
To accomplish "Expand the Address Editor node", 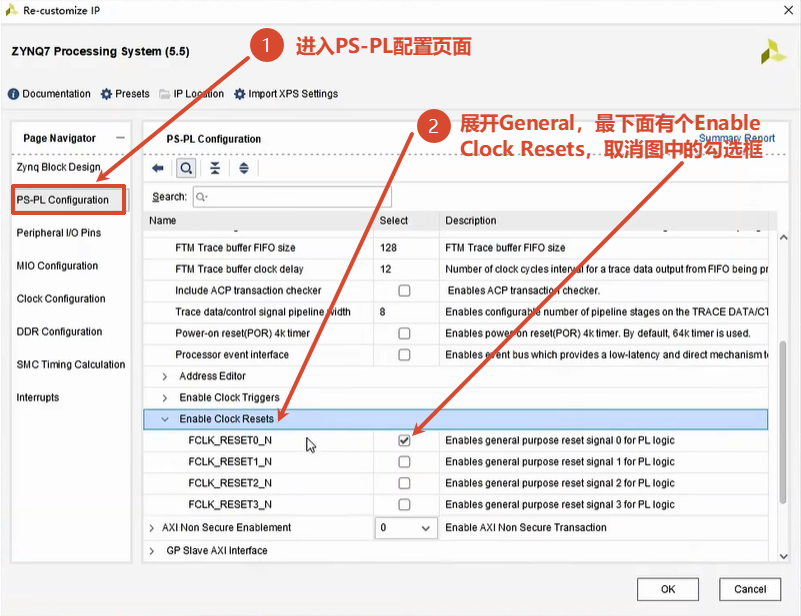I will coord(164,376).
